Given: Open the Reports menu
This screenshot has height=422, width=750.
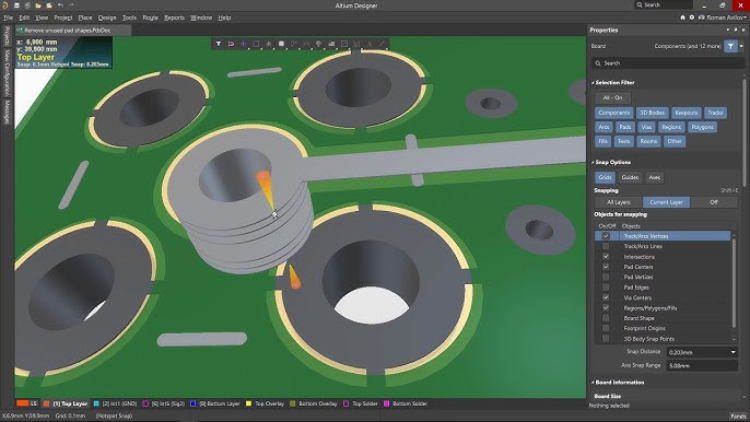Looking at the screenshot, I should (174, 17).
